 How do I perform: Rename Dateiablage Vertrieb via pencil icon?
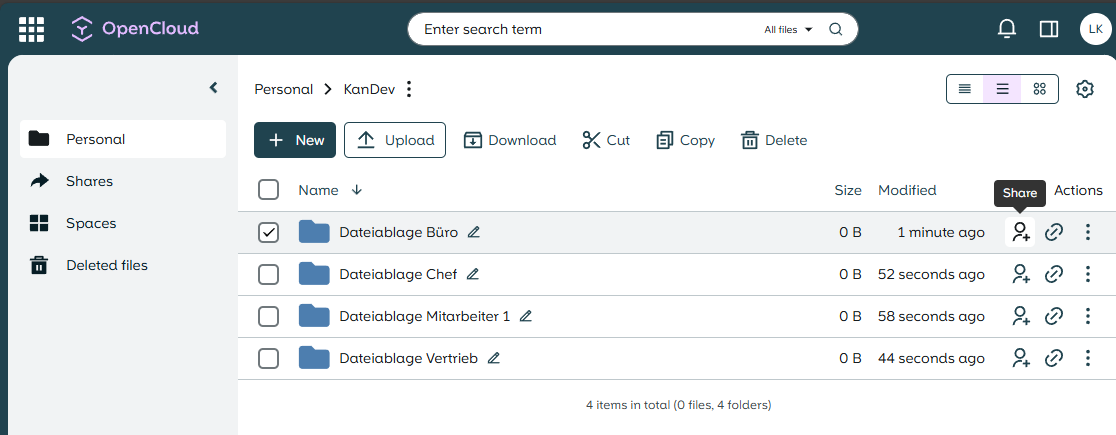(493, 358)
